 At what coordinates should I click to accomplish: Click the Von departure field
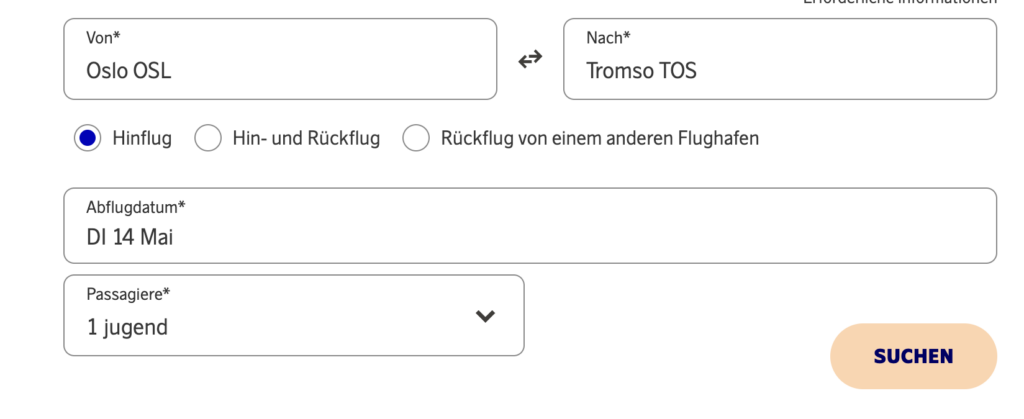tap(280, 59)
